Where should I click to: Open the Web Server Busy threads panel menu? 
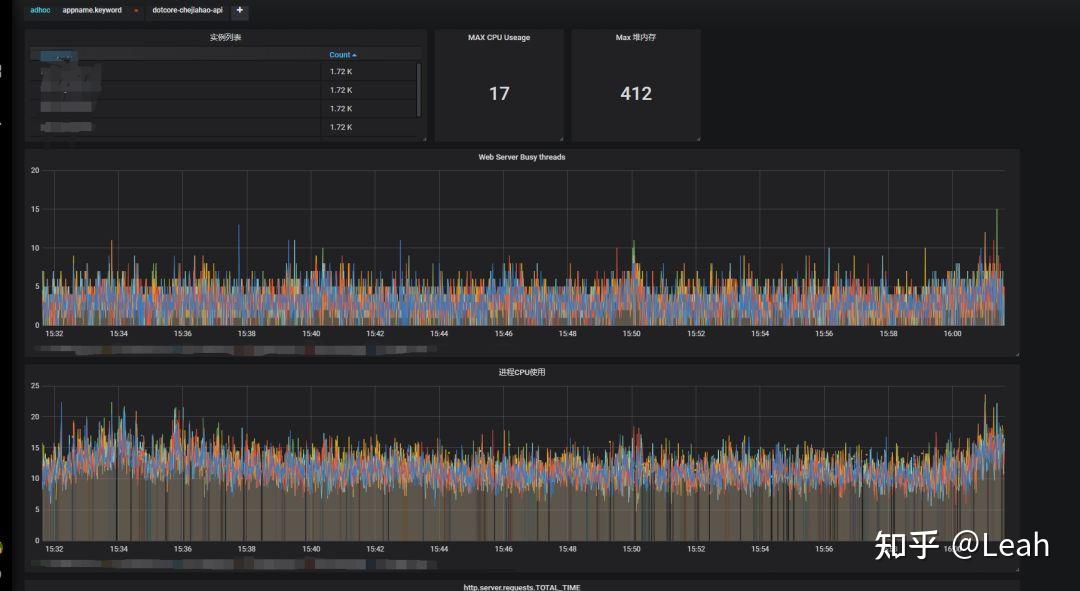(521, 157)
